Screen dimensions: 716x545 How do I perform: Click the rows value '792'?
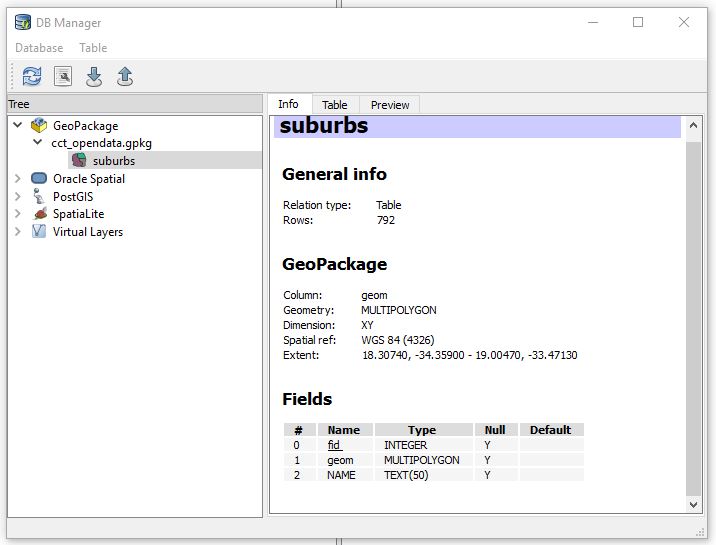[x=386, y=220]
